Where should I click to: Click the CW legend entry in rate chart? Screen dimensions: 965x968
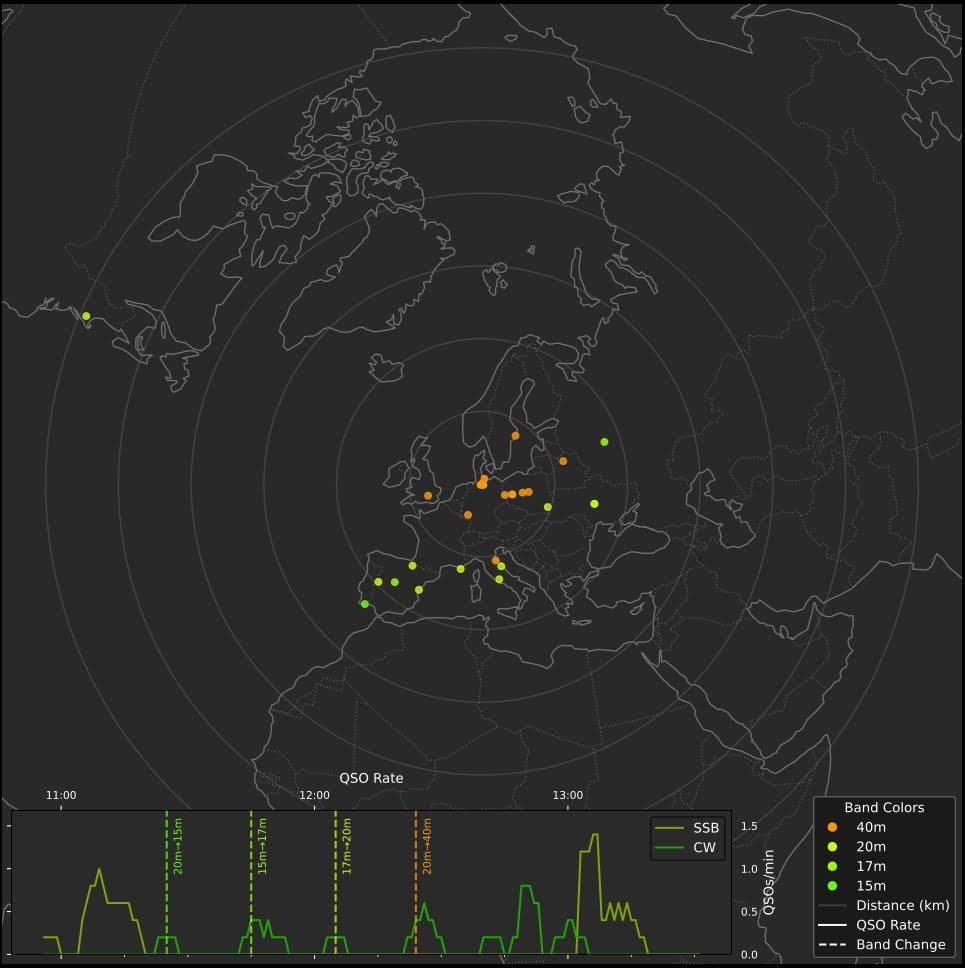point(685,848)
